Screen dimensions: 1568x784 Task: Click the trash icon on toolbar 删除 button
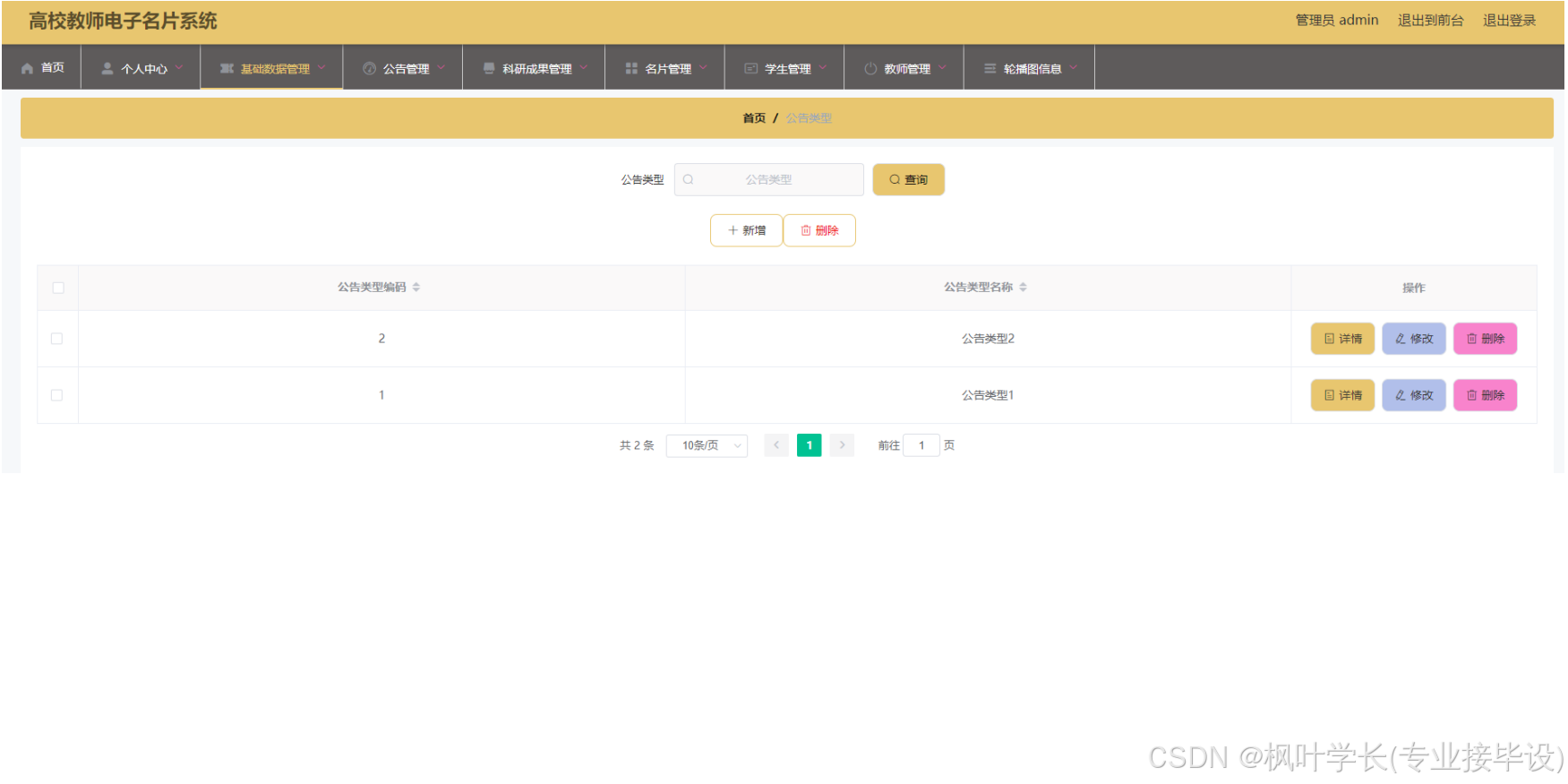coord(806,230)
